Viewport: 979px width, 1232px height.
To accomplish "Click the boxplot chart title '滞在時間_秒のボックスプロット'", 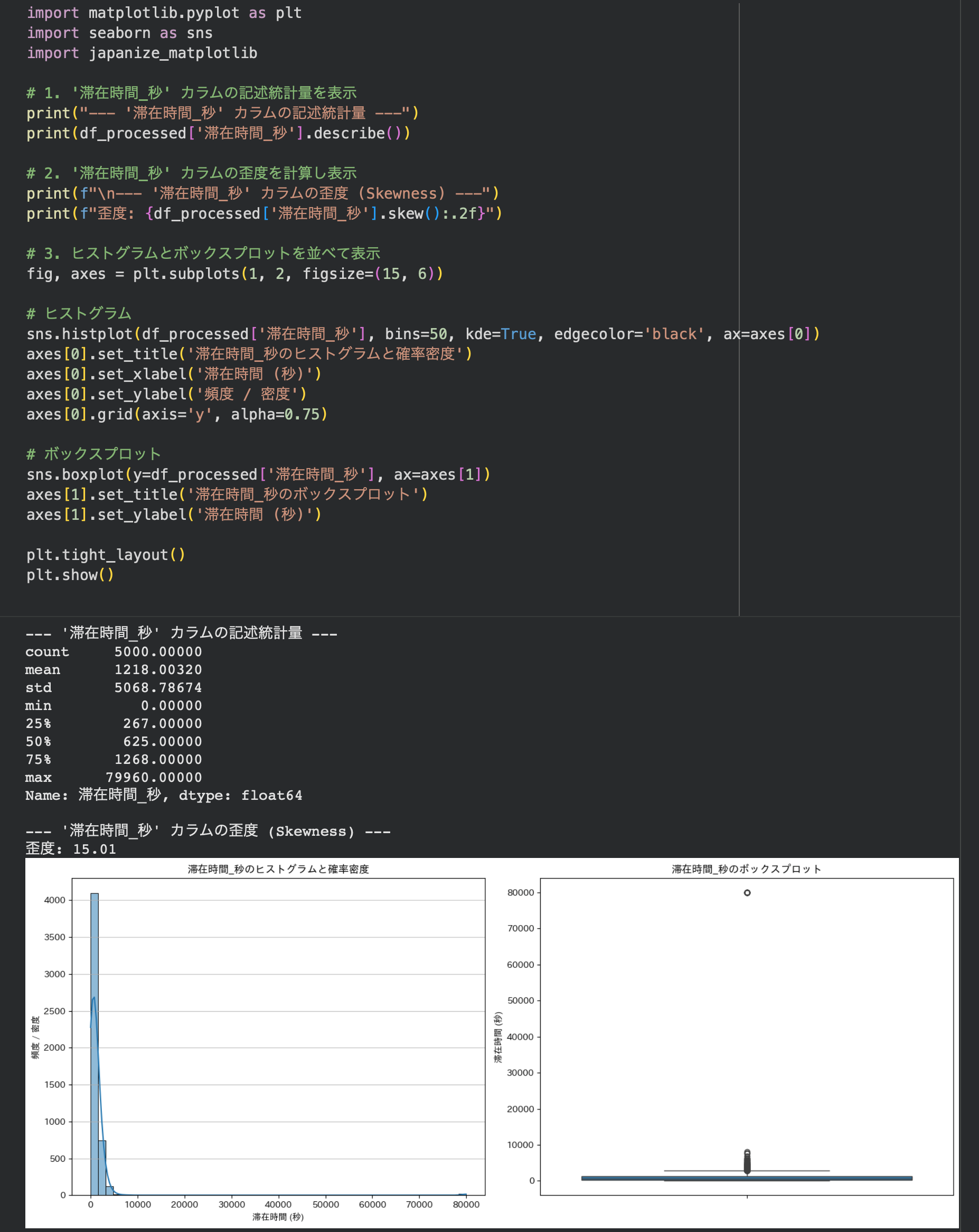I will (x=747, y=869).
